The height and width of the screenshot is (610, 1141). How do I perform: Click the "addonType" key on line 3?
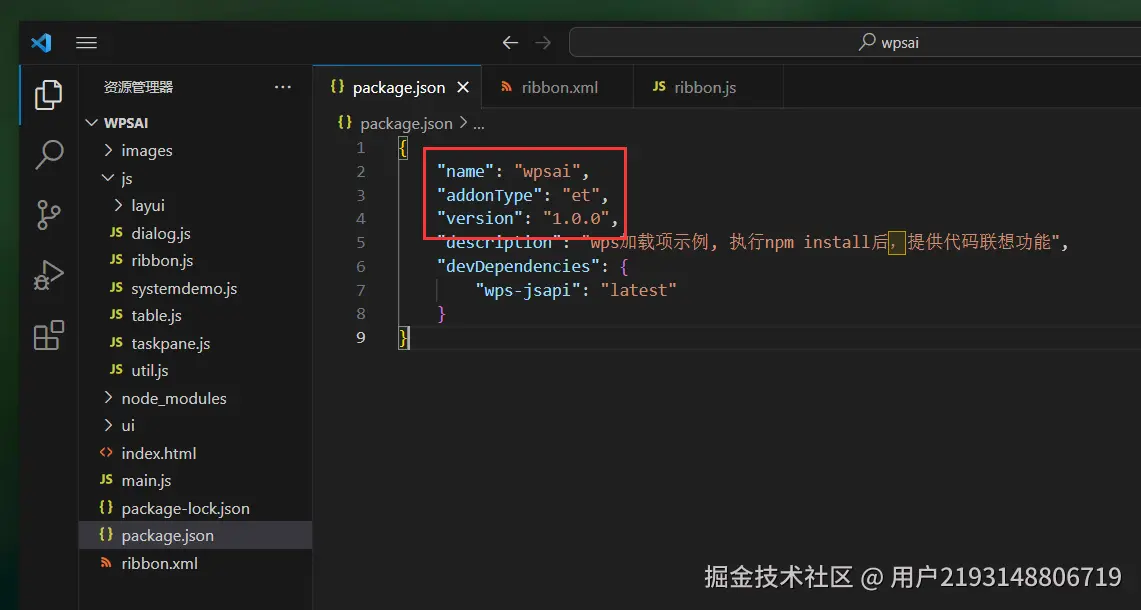[489, 195]
